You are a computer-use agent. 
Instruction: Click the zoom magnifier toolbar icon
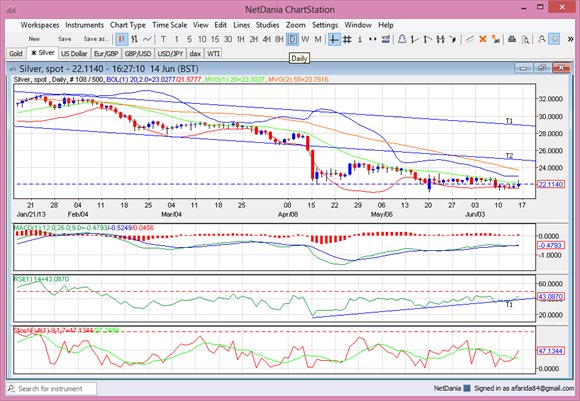542,39
